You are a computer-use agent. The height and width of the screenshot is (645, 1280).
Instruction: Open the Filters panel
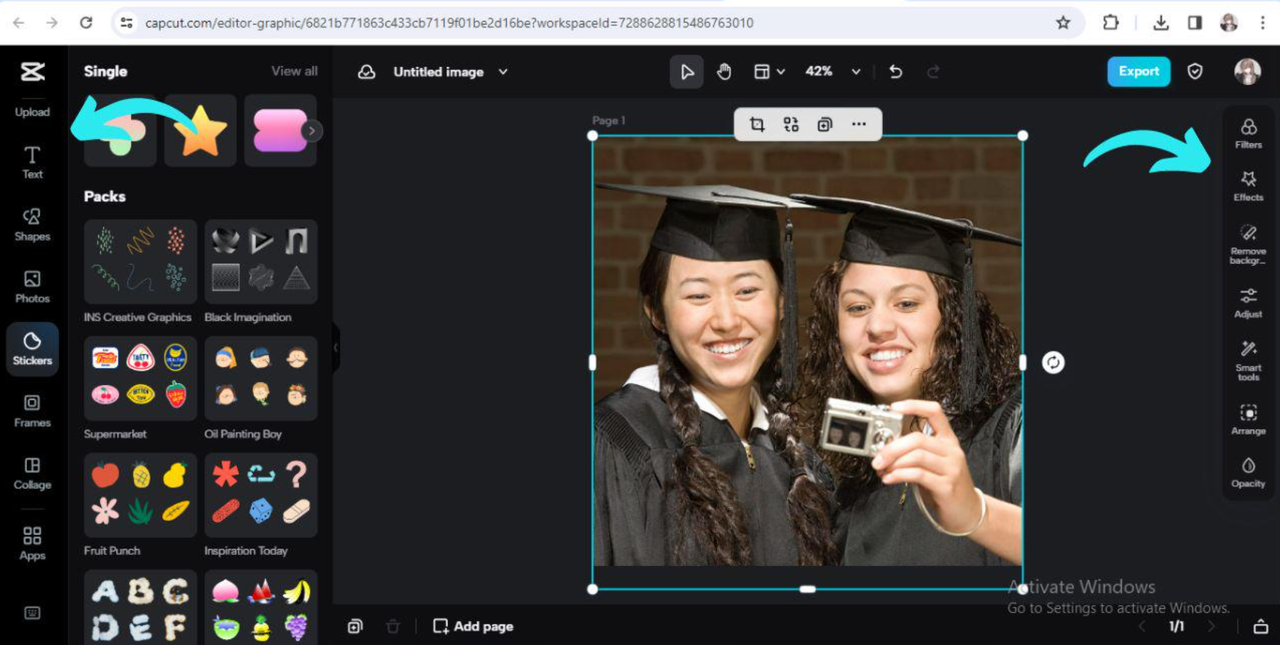(x=1248, y=133)
